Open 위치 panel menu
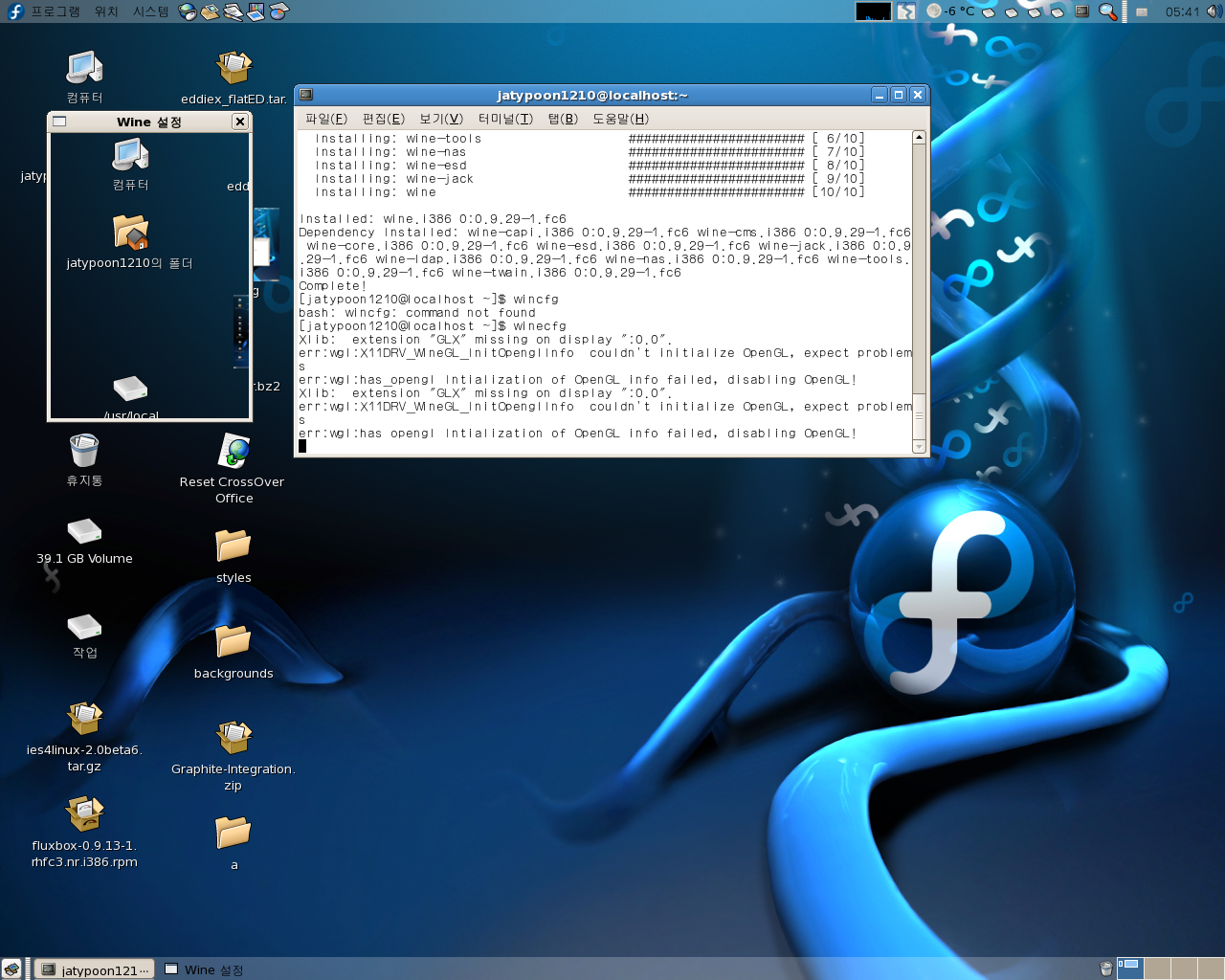 tap(106, 11)
